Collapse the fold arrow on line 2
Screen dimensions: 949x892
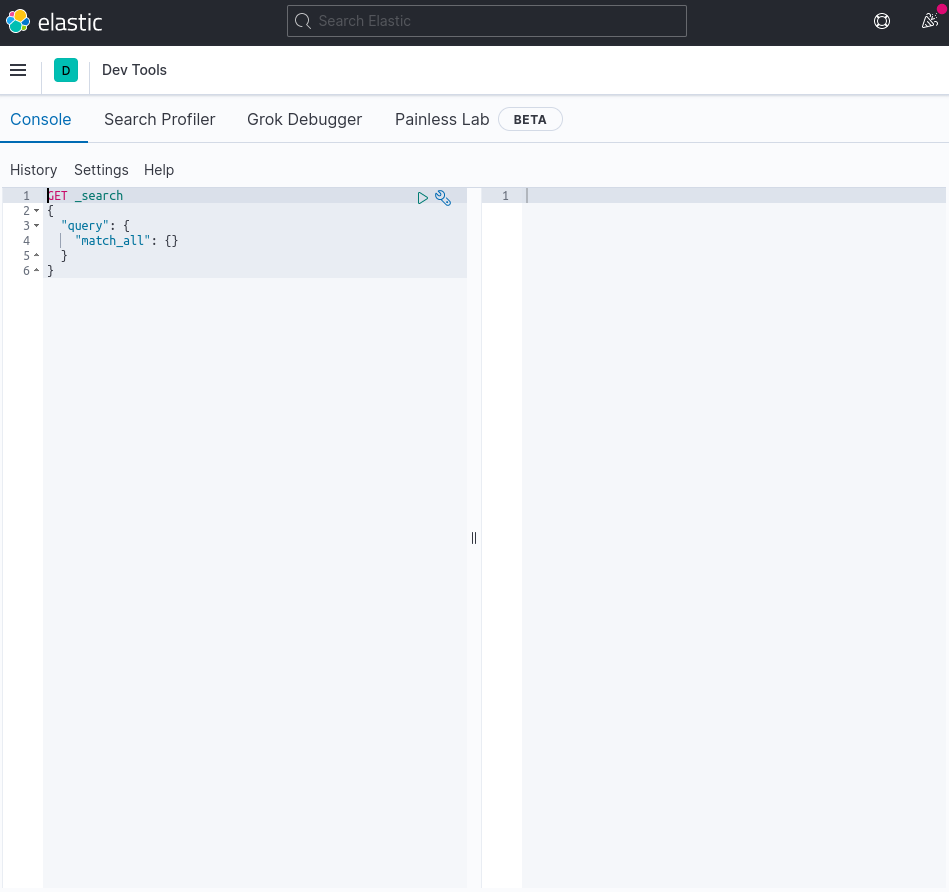[37, 211]
